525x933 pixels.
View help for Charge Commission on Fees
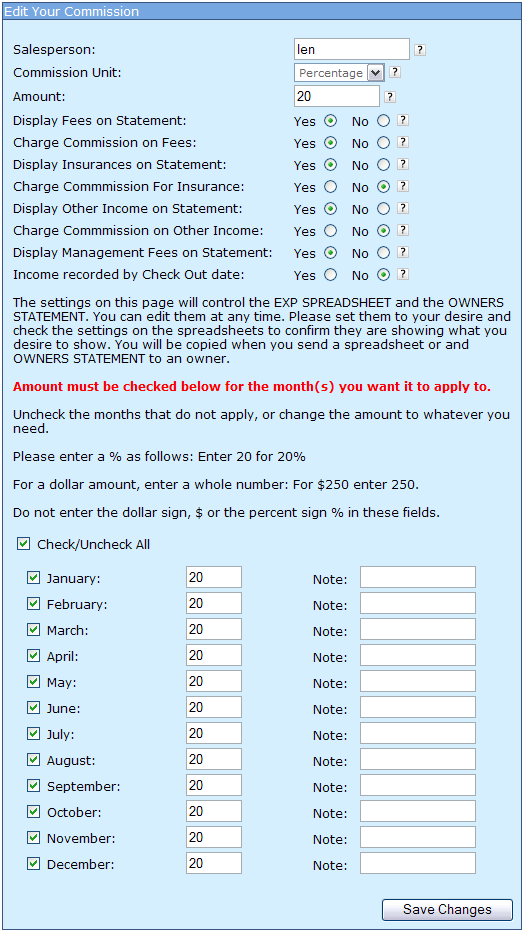(403, 143)
